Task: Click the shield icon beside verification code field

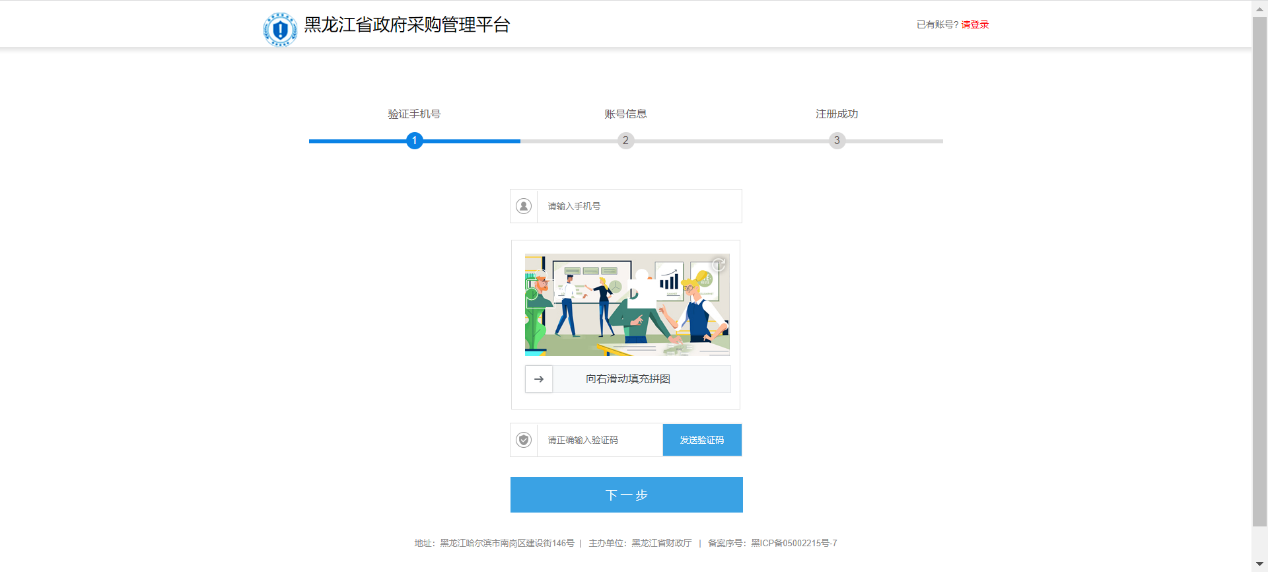Action: pos(524,440)
